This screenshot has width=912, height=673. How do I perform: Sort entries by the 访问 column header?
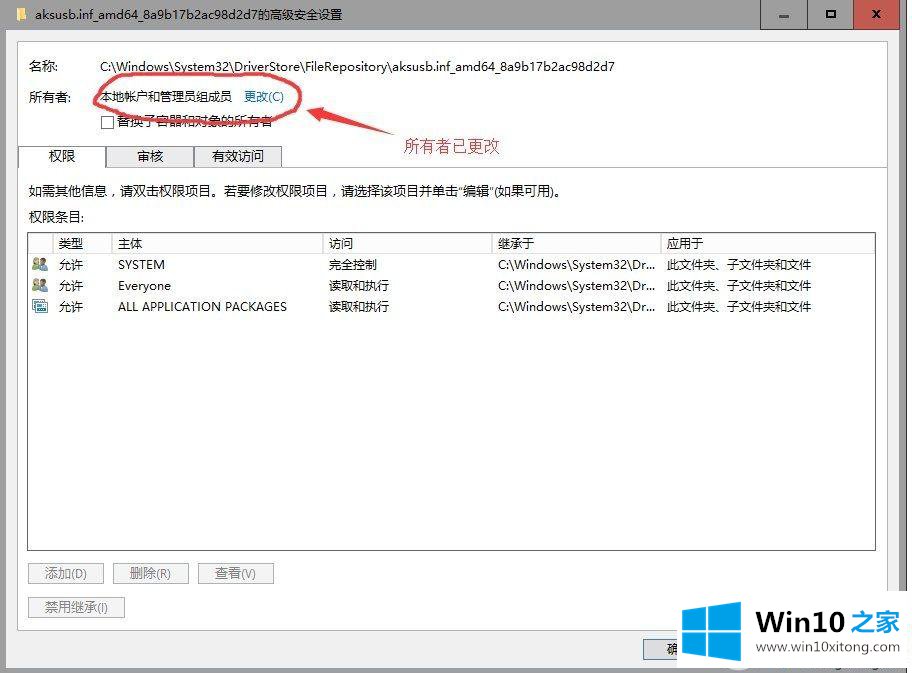pos(407,243)
